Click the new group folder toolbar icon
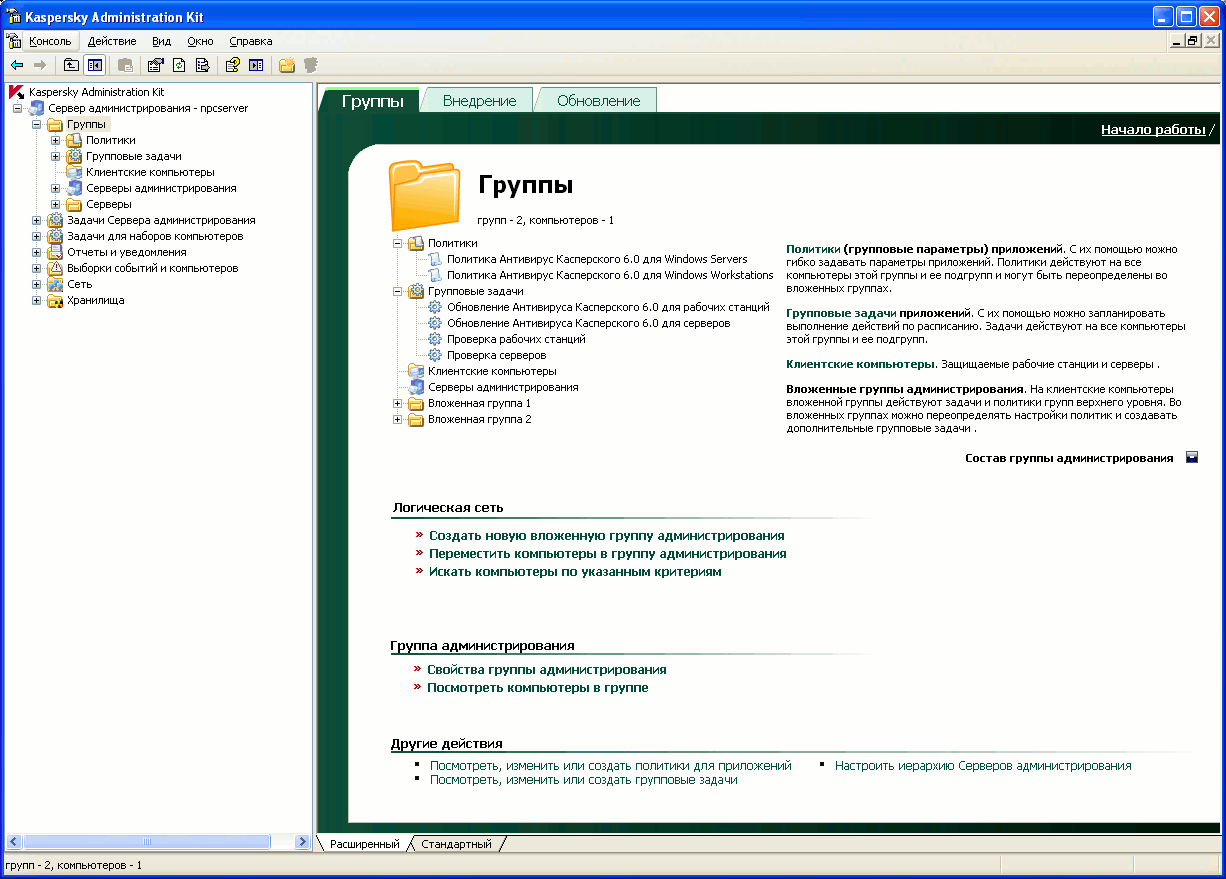The height and width of the screenshot is (879, 1226). click(x=287, y=65)
